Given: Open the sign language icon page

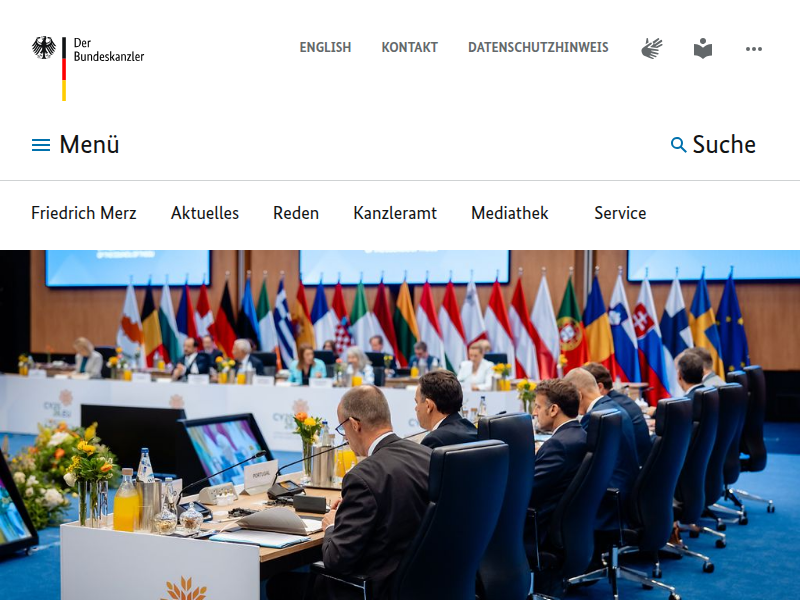Looking at the screenshot, I should coord(652,48).
